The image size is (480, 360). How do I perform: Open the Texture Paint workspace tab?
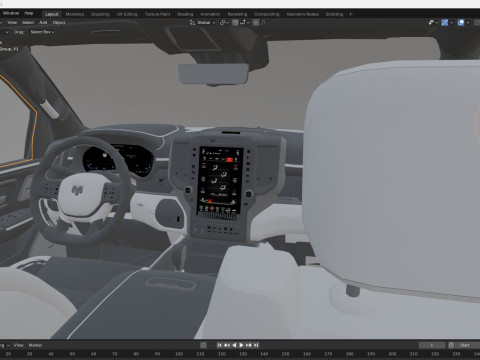pos(157,14)
